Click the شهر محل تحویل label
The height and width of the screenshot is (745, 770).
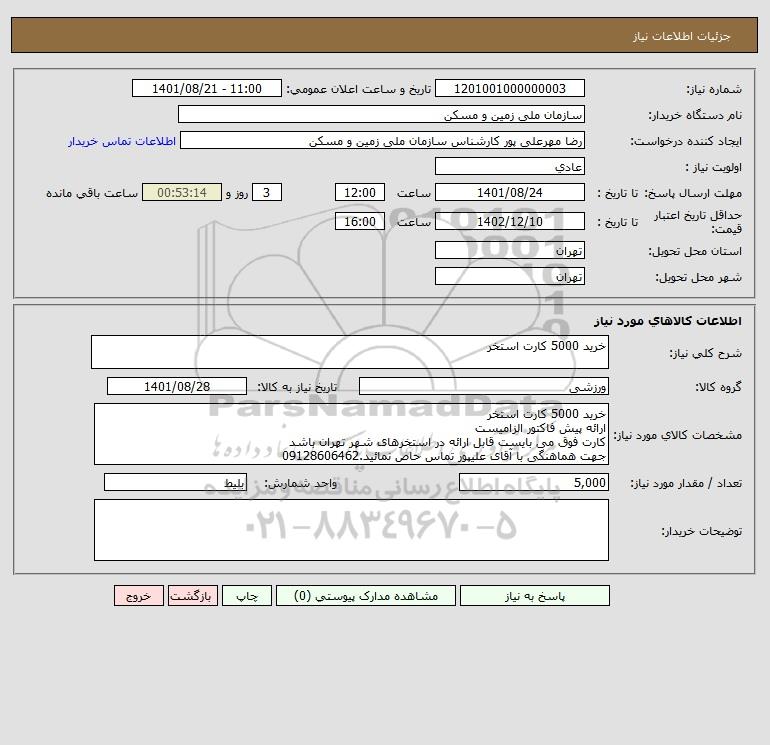(699, 277)
